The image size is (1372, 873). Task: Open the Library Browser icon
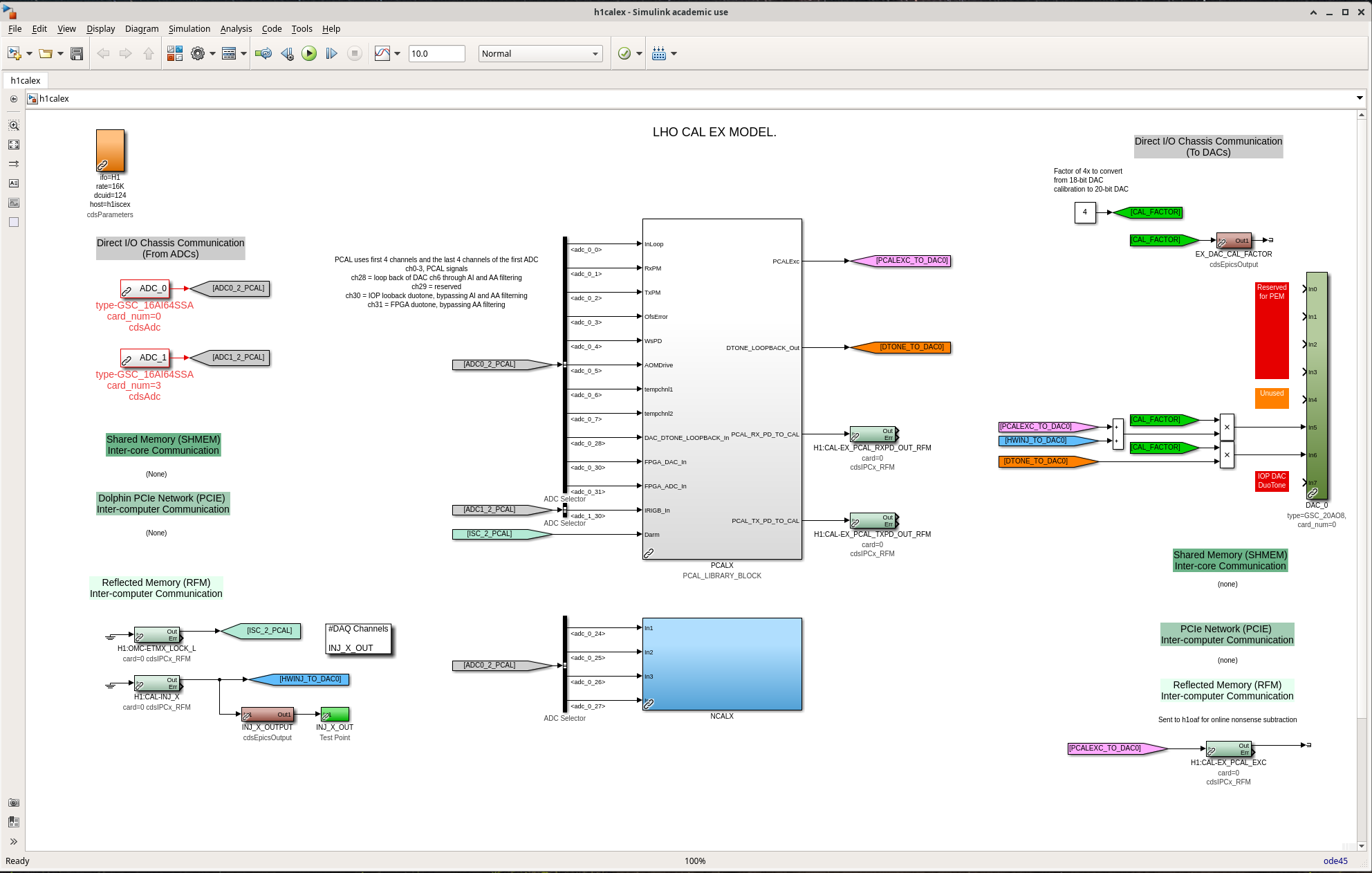click(x=175, y=53)
